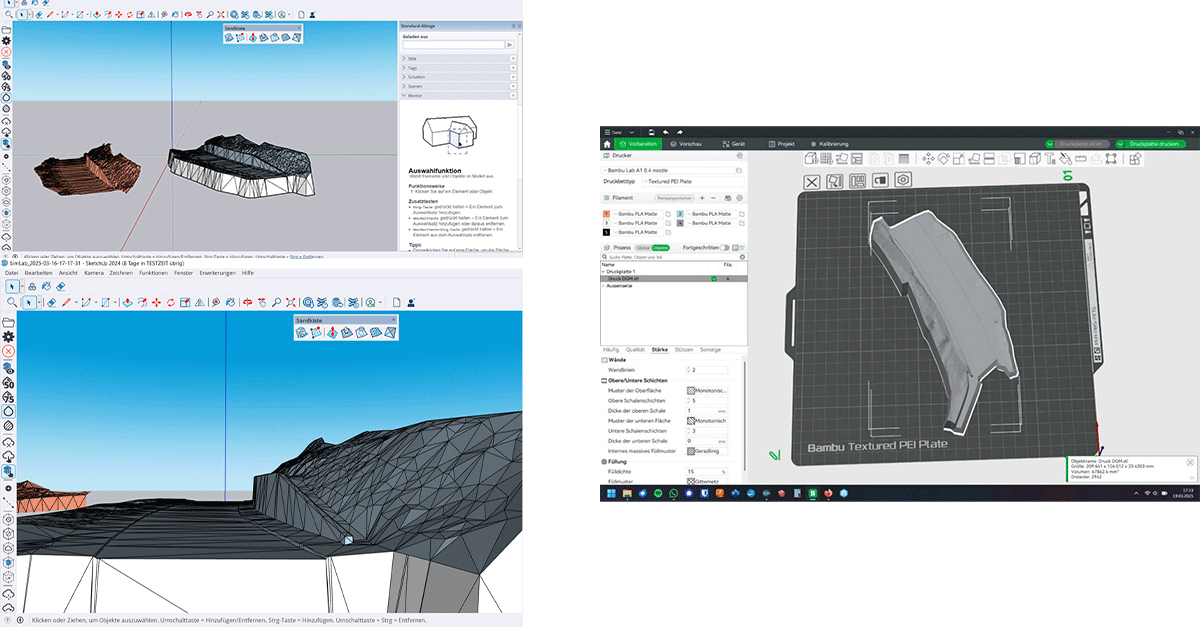Open Spotify from the Windows taskbar

pos(658,494)
